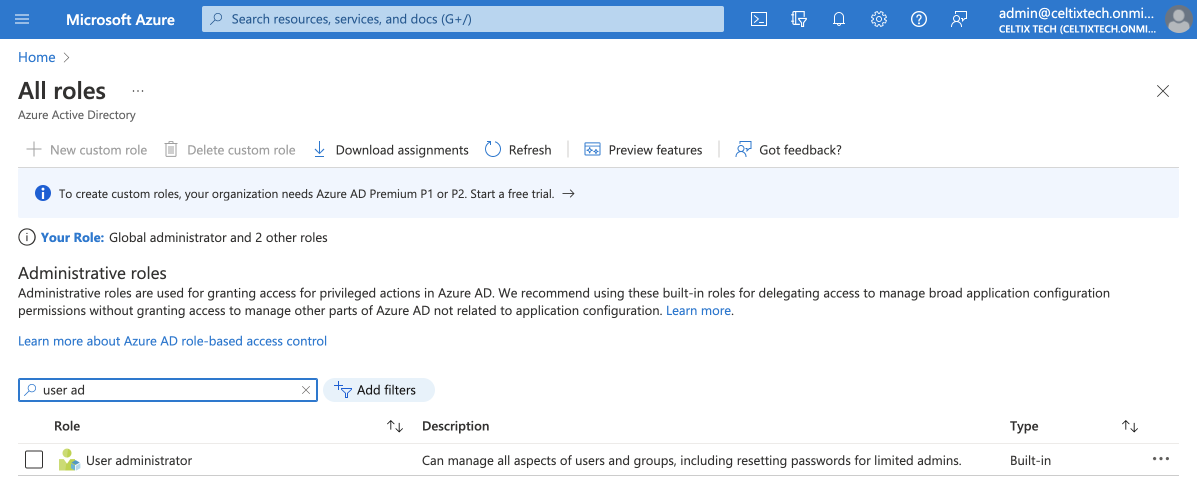Open the User administrator row ellipsis menu
This screenshot has height=485, width=1197.
1160,459
